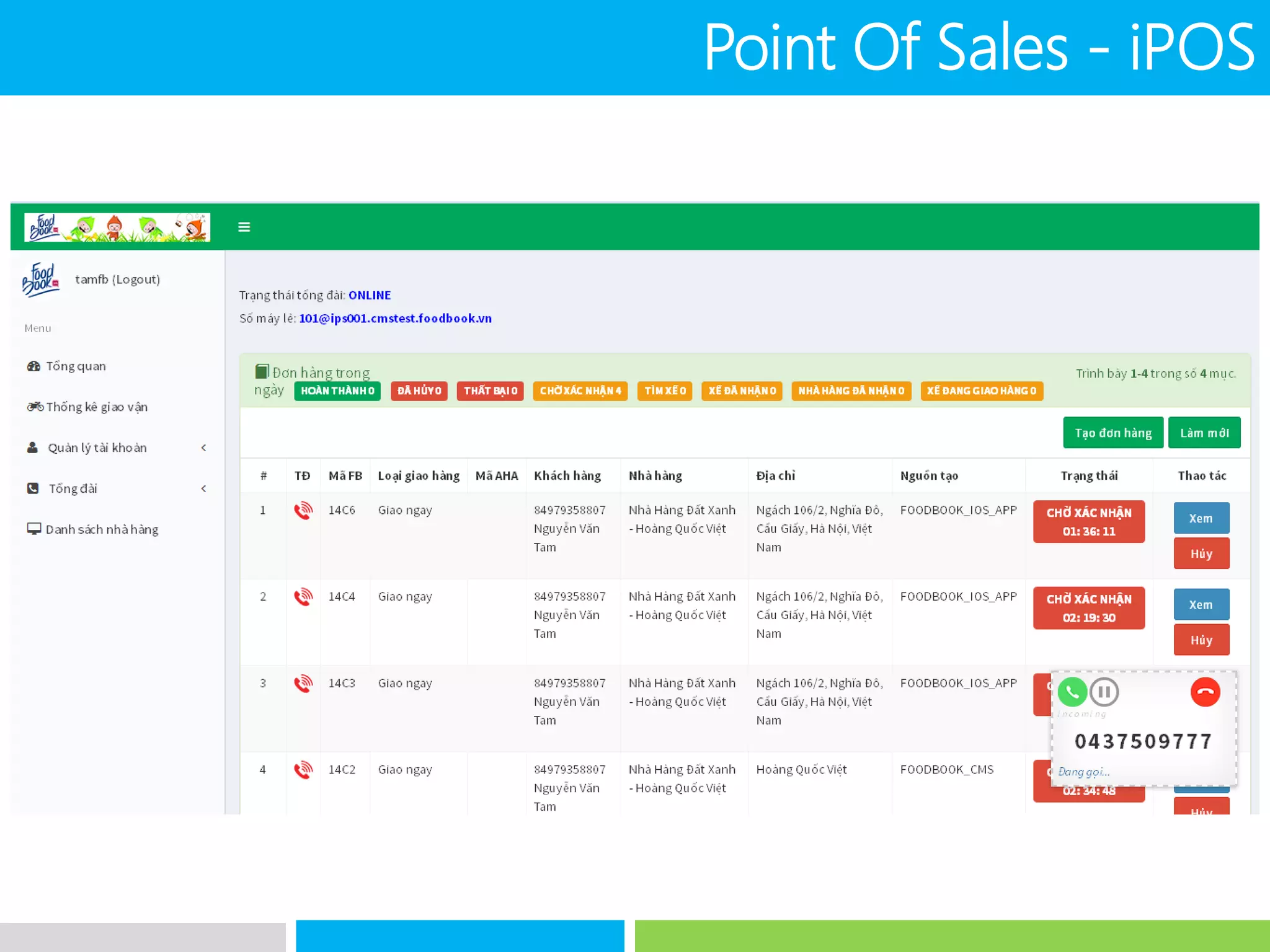The width and height of the screenshot is (1270, 952).
Task: Expand Tổng đài chevron arrow
Action: [x=203, y=489]
